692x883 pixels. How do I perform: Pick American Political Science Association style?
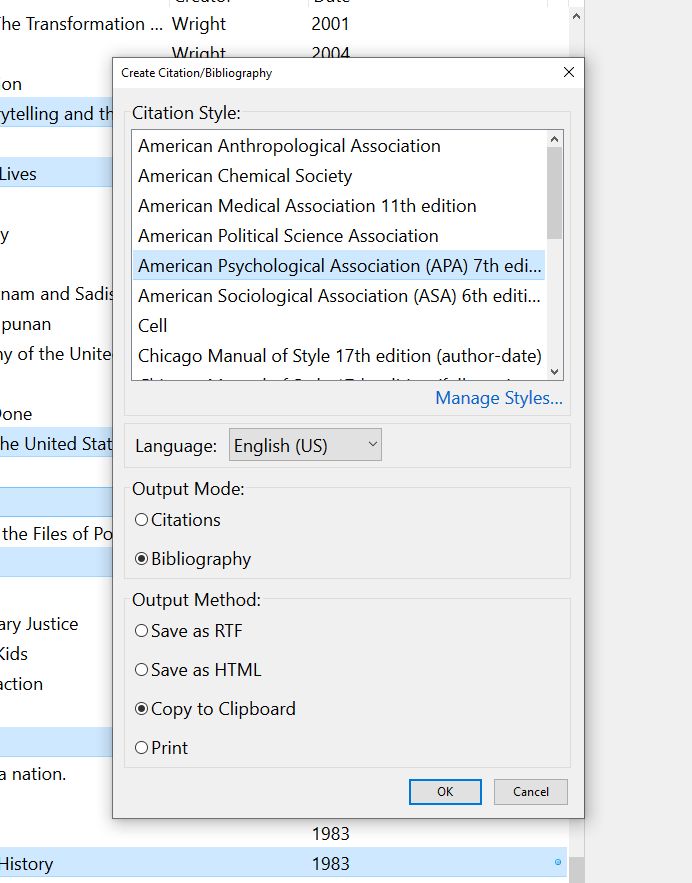point(339,236)
